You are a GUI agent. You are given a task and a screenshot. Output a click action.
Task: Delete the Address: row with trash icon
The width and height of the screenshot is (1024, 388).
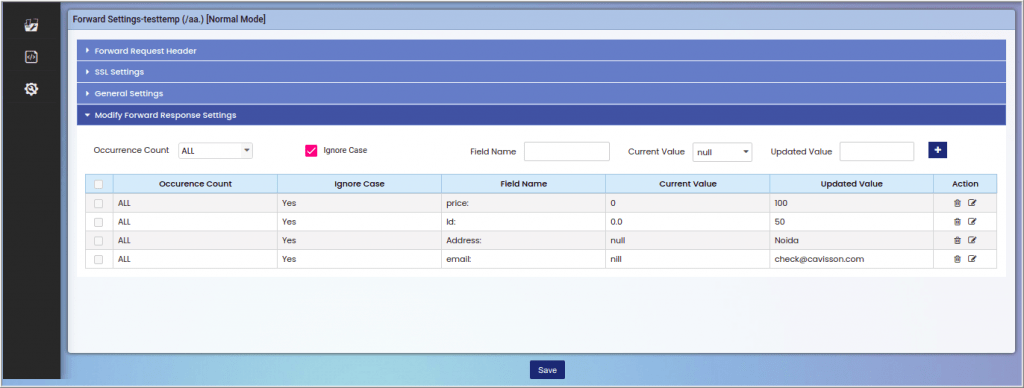(957, 240)
